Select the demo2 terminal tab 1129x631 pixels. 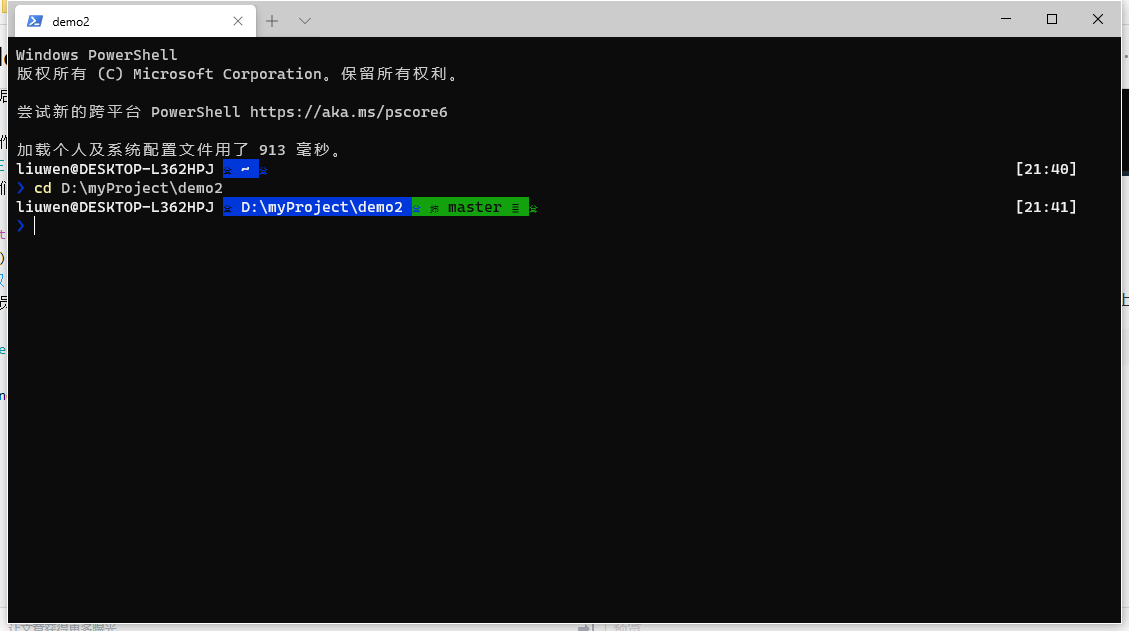point(135,21)
